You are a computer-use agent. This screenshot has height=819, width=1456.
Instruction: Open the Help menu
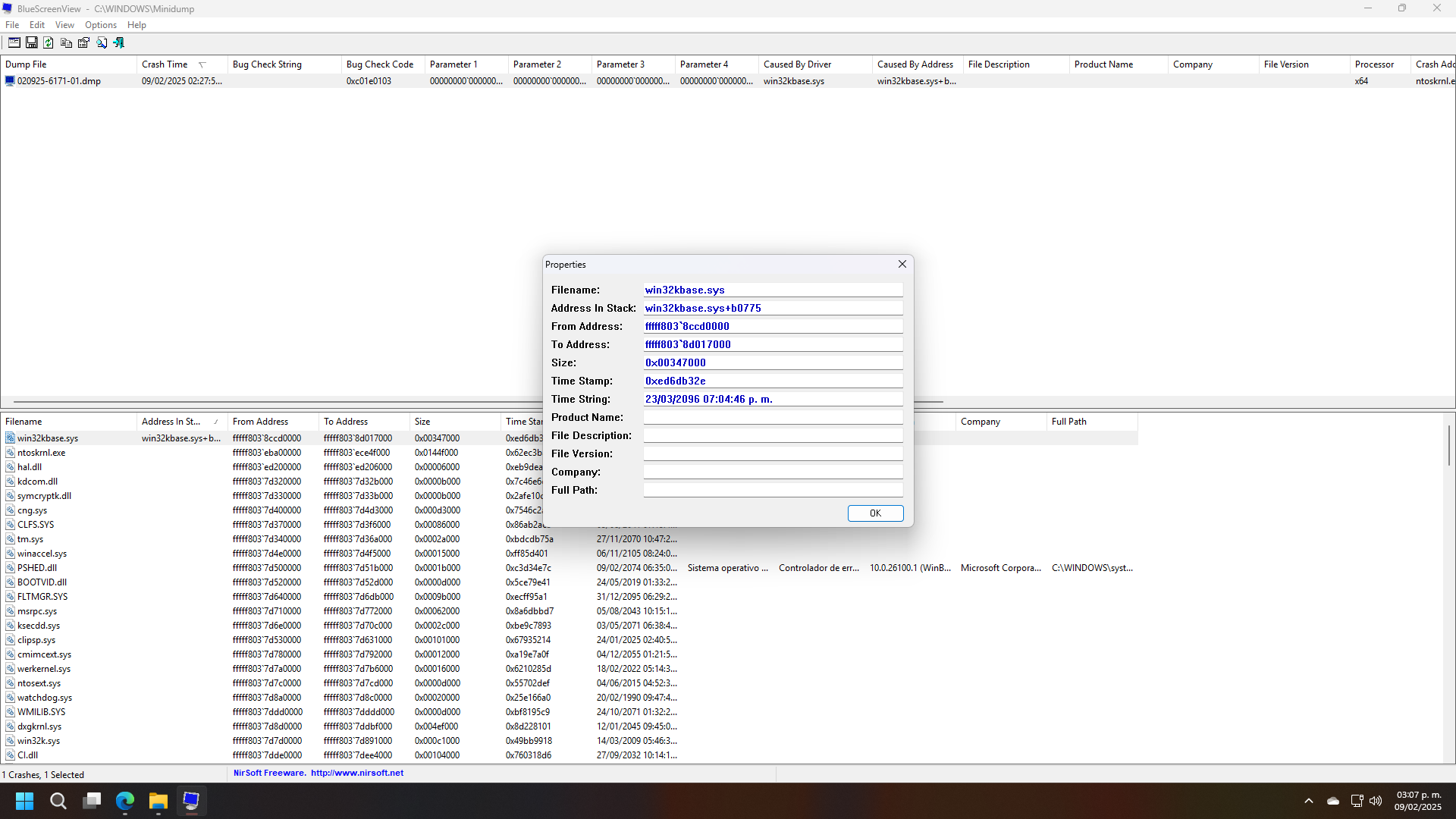136,25
